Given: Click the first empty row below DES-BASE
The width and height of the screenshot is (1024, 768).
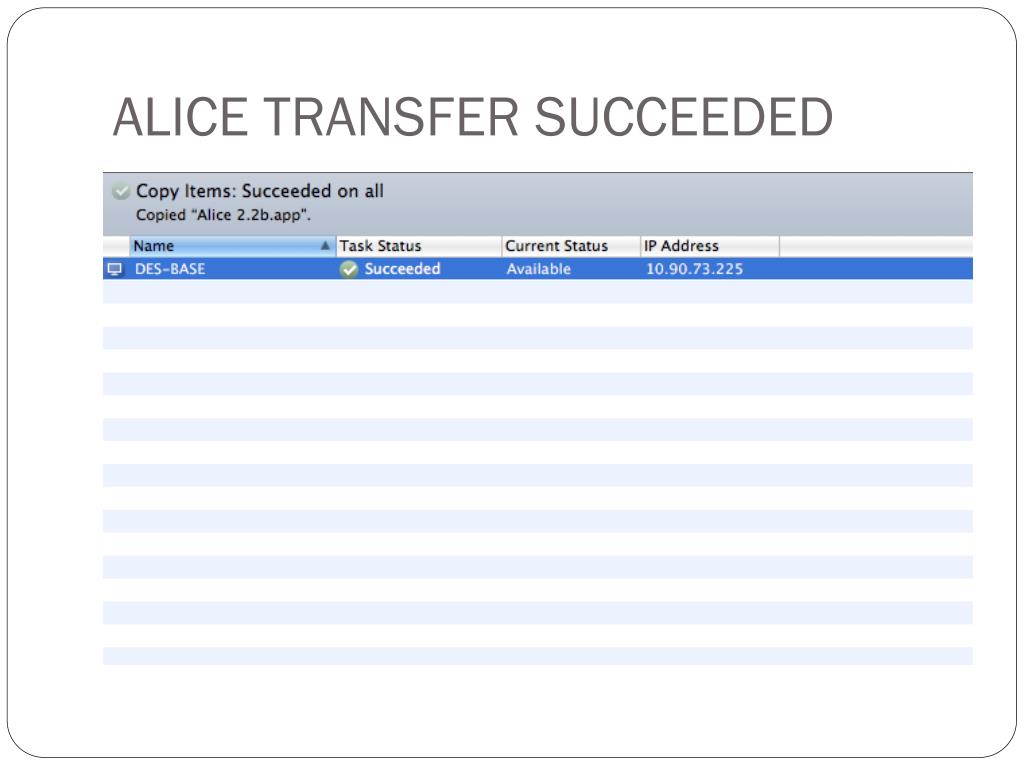Looking at the screenshot, I should [537, 291].
